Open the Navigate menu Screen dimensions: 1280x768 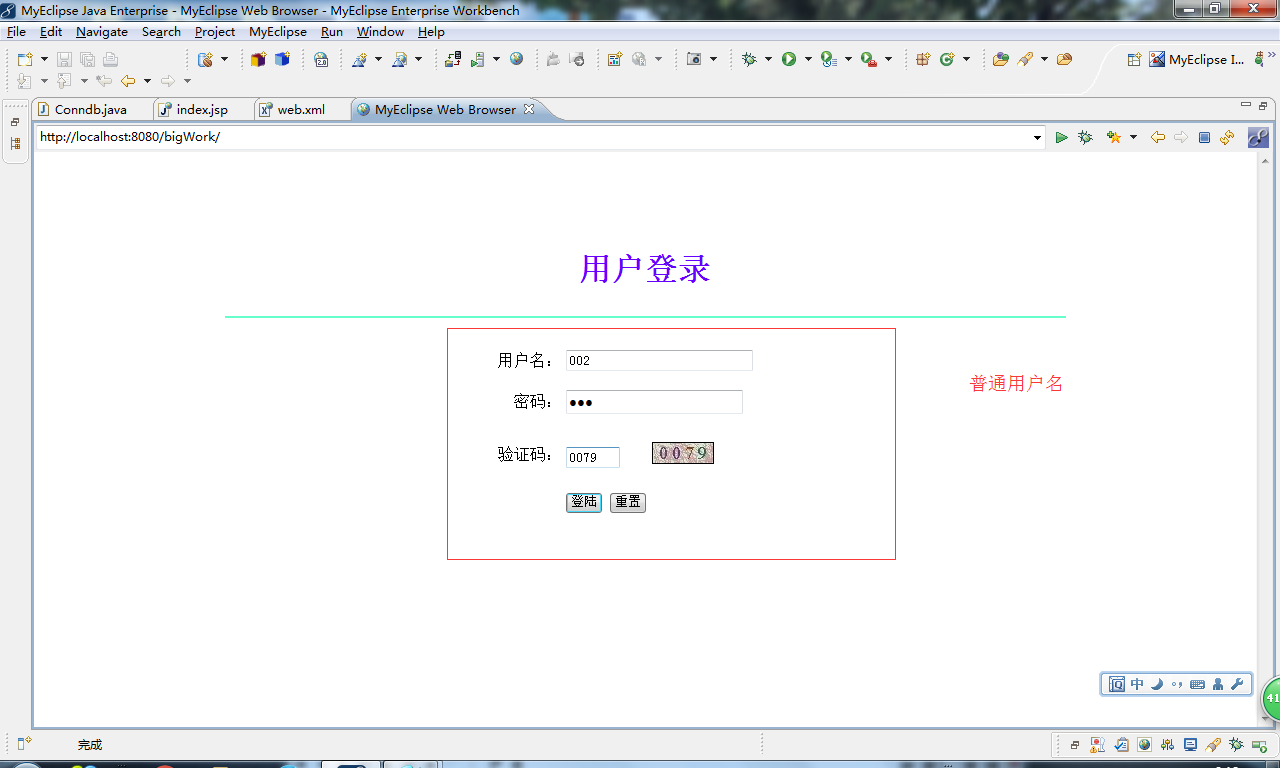click(102, 32)
